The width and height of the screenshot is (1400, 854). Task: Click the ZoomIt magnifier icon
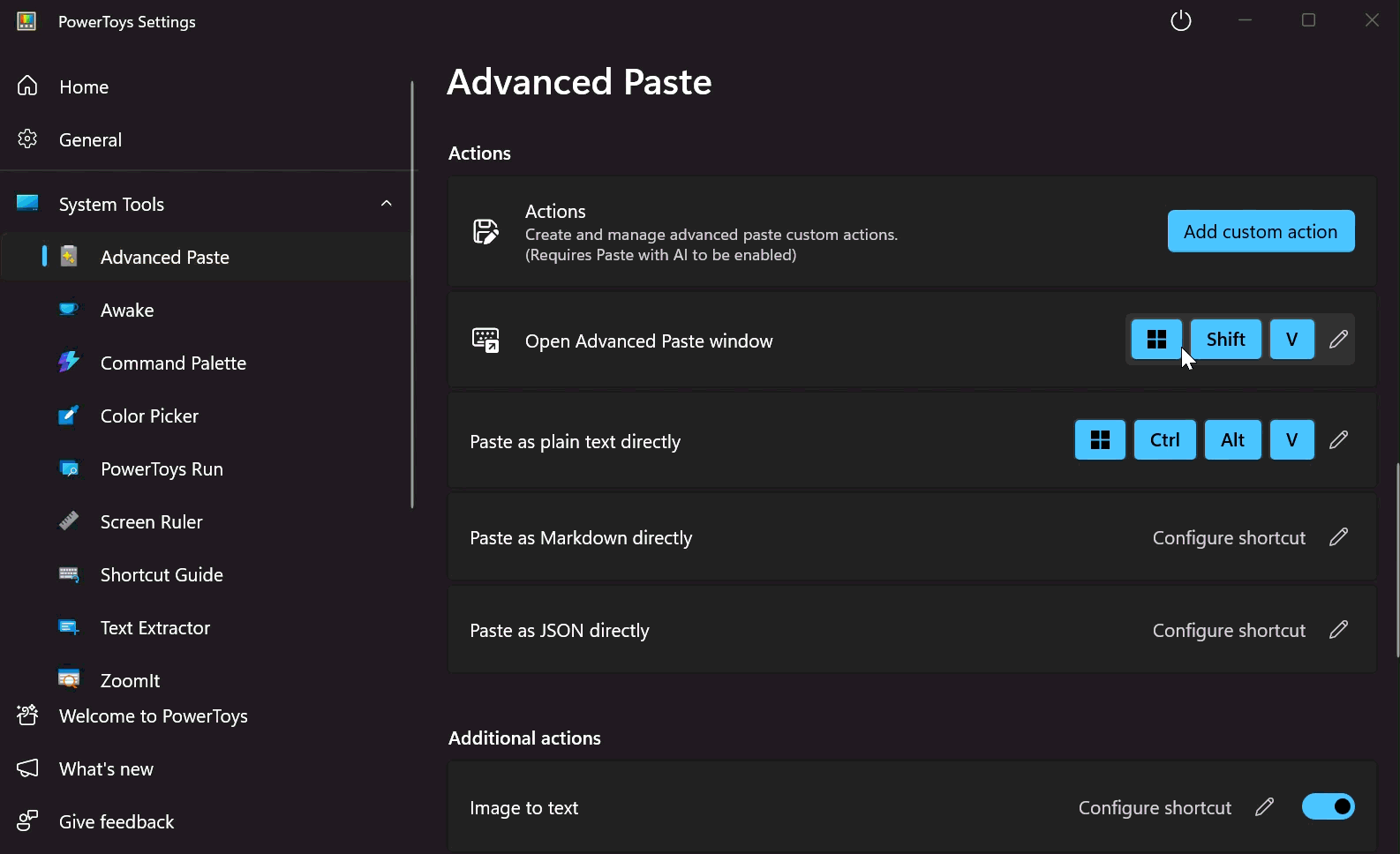click(69, 678)
